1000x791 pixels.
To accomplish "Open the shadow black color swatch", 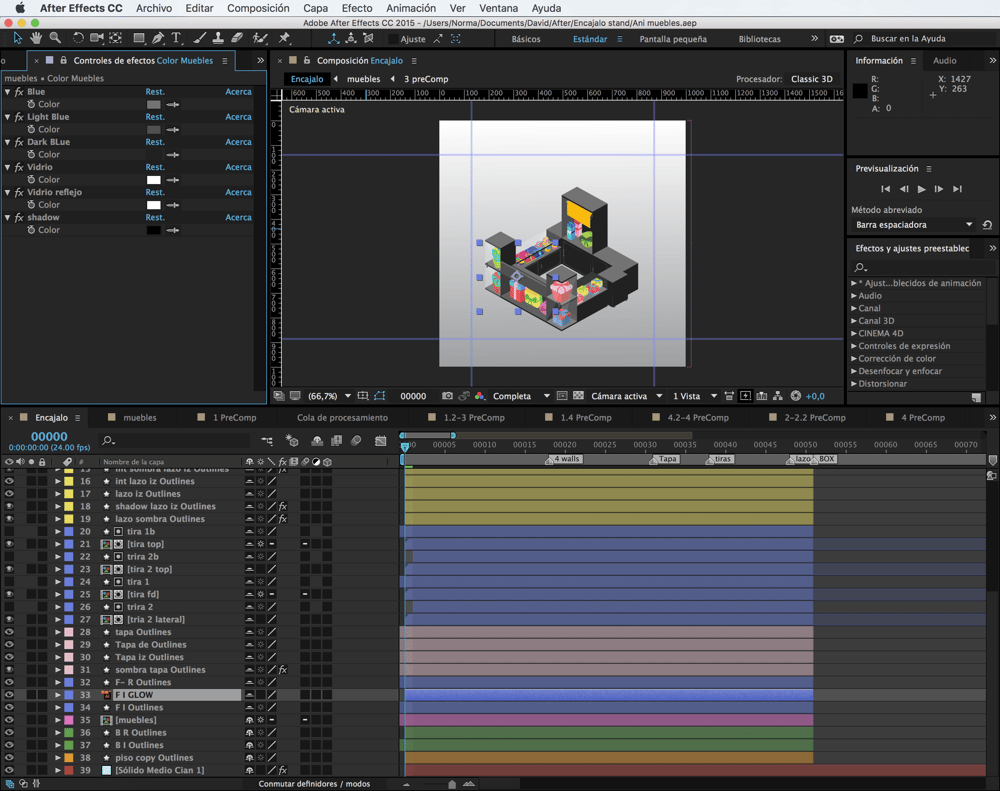I will [154, 230].
